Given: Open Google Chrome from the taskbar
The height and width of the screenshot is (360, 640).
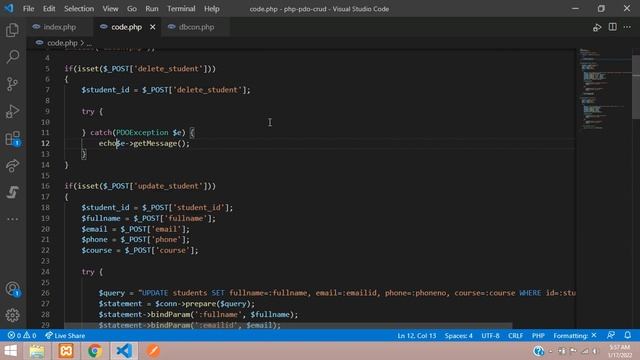Looking at the screenshot, I should point(95,351).
